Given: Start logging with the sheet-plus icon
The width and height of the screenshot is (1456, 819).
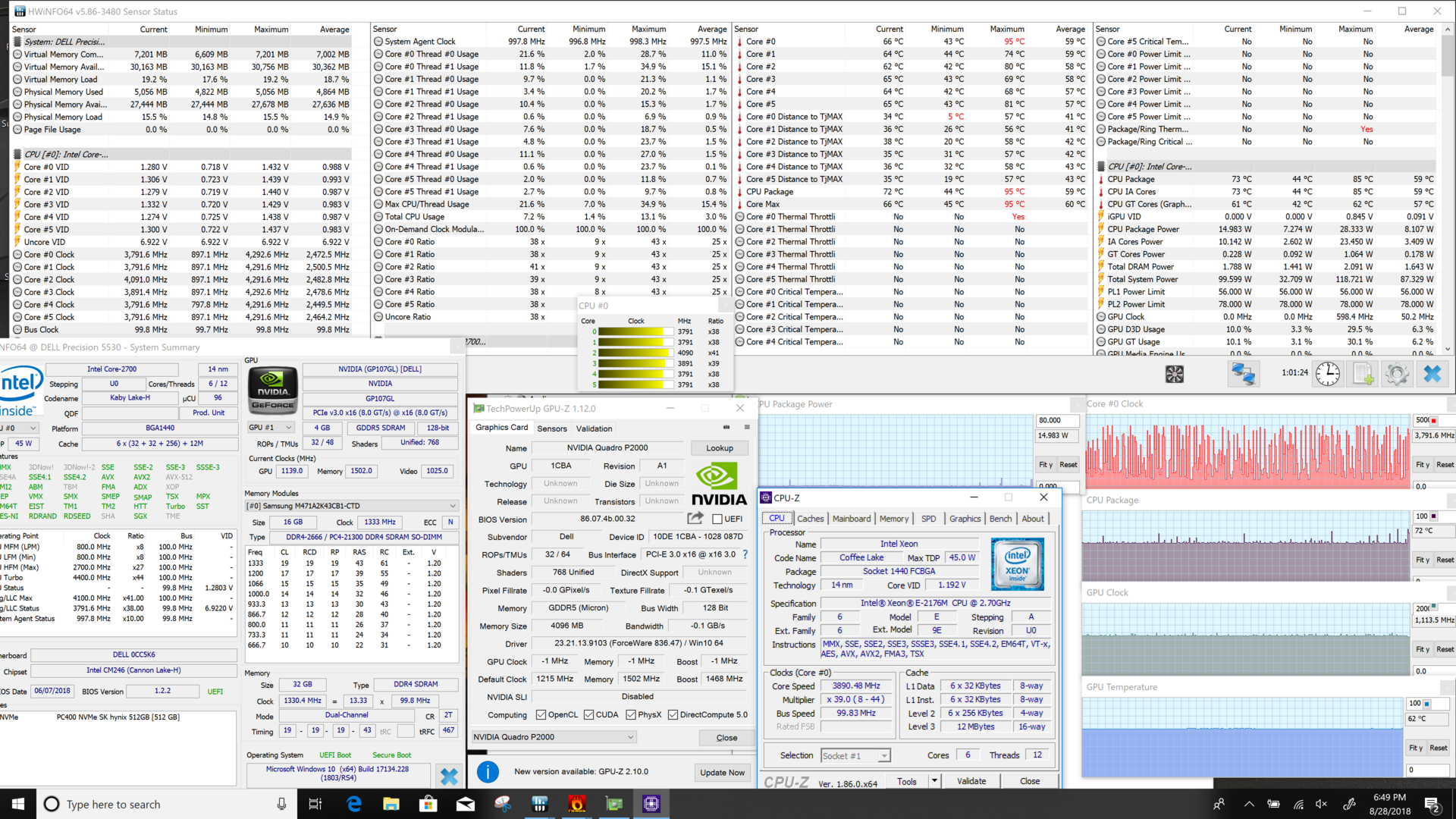Looking at the screenshot, I should click(1363, 374).
